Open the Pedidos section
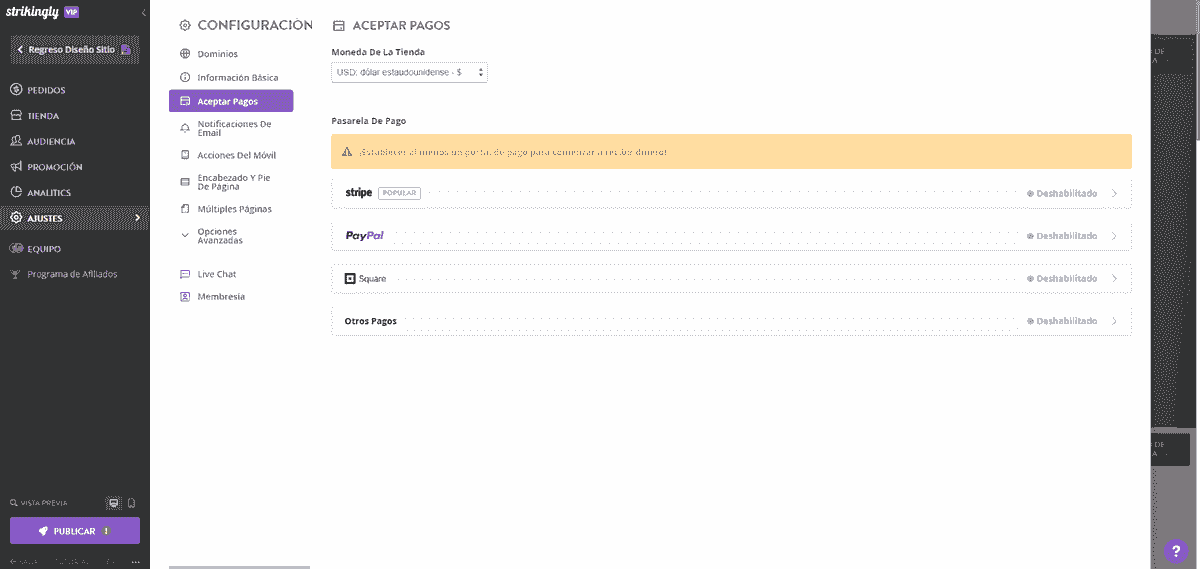1200x569 pixels. point(46,90)
